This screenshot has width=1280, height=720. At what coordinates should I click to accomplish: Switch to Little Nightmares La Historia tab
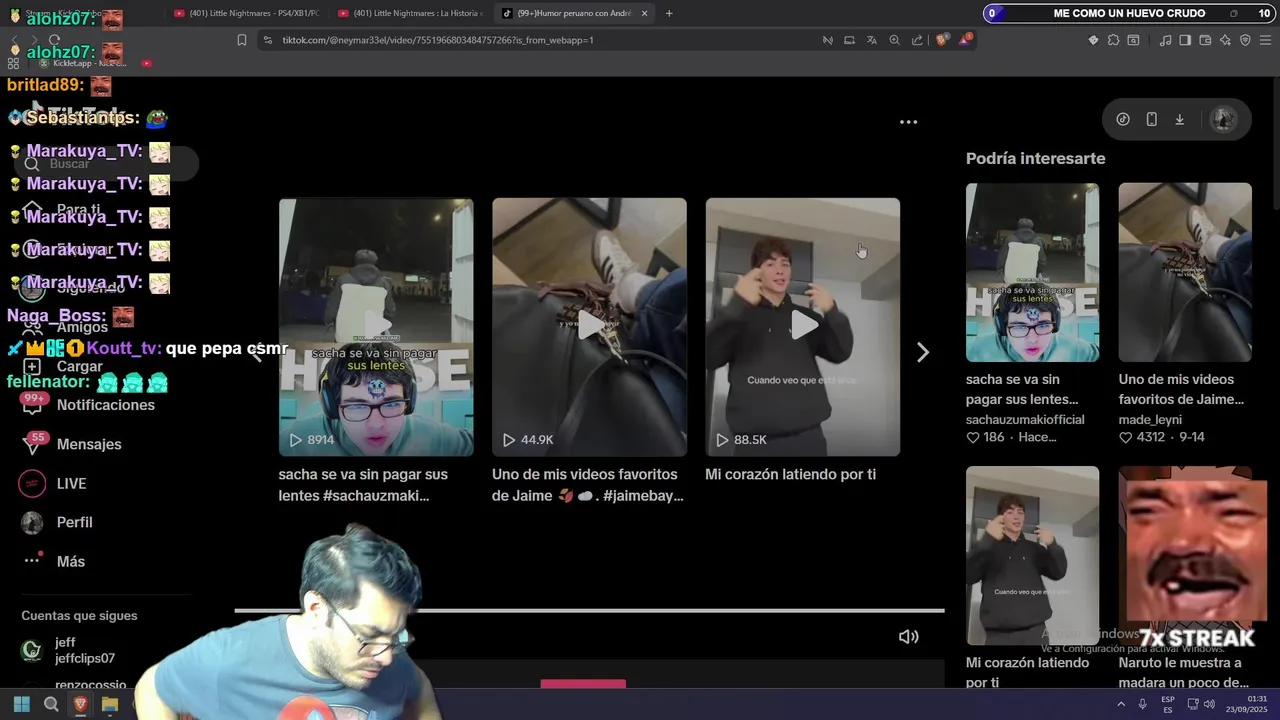tap(410, 13)
